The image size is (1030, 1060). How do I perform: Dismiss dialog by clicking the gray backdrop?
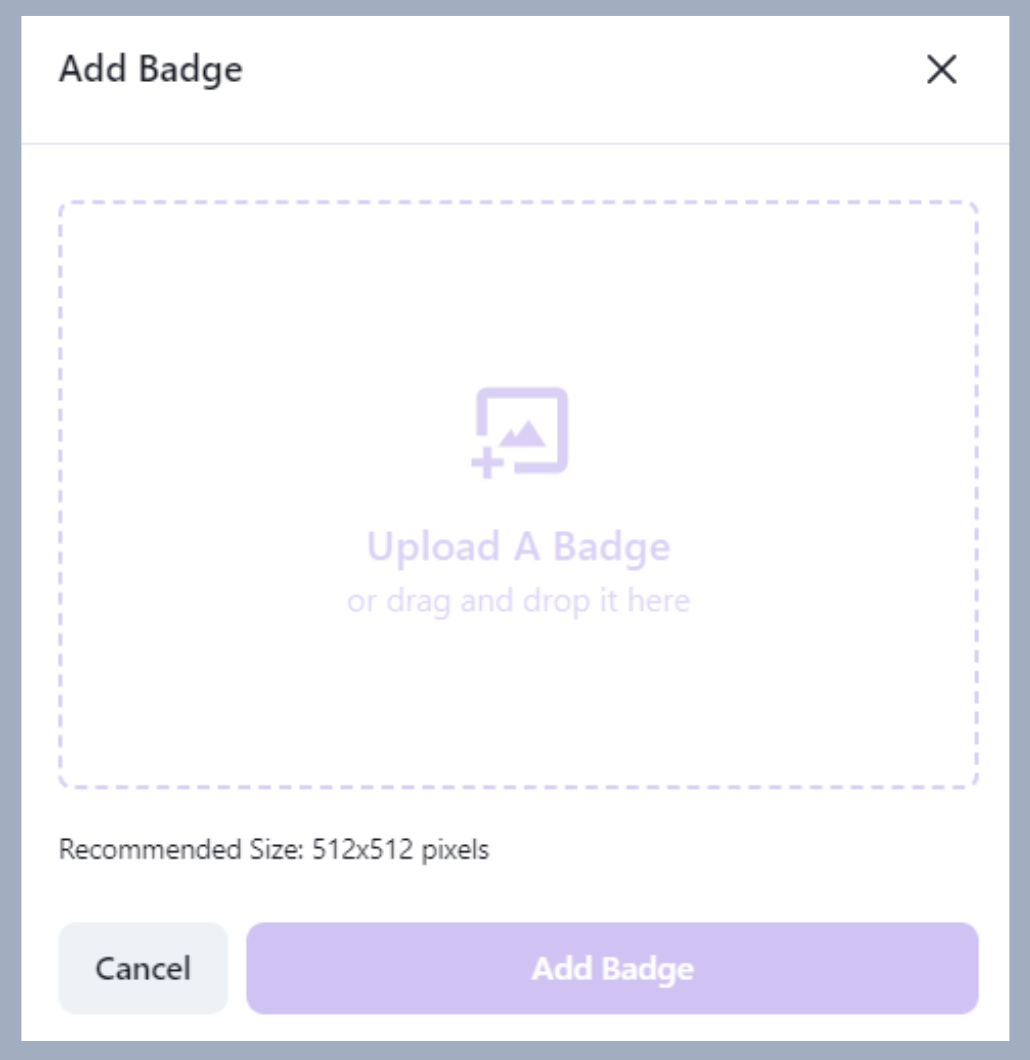pos(9,530)
